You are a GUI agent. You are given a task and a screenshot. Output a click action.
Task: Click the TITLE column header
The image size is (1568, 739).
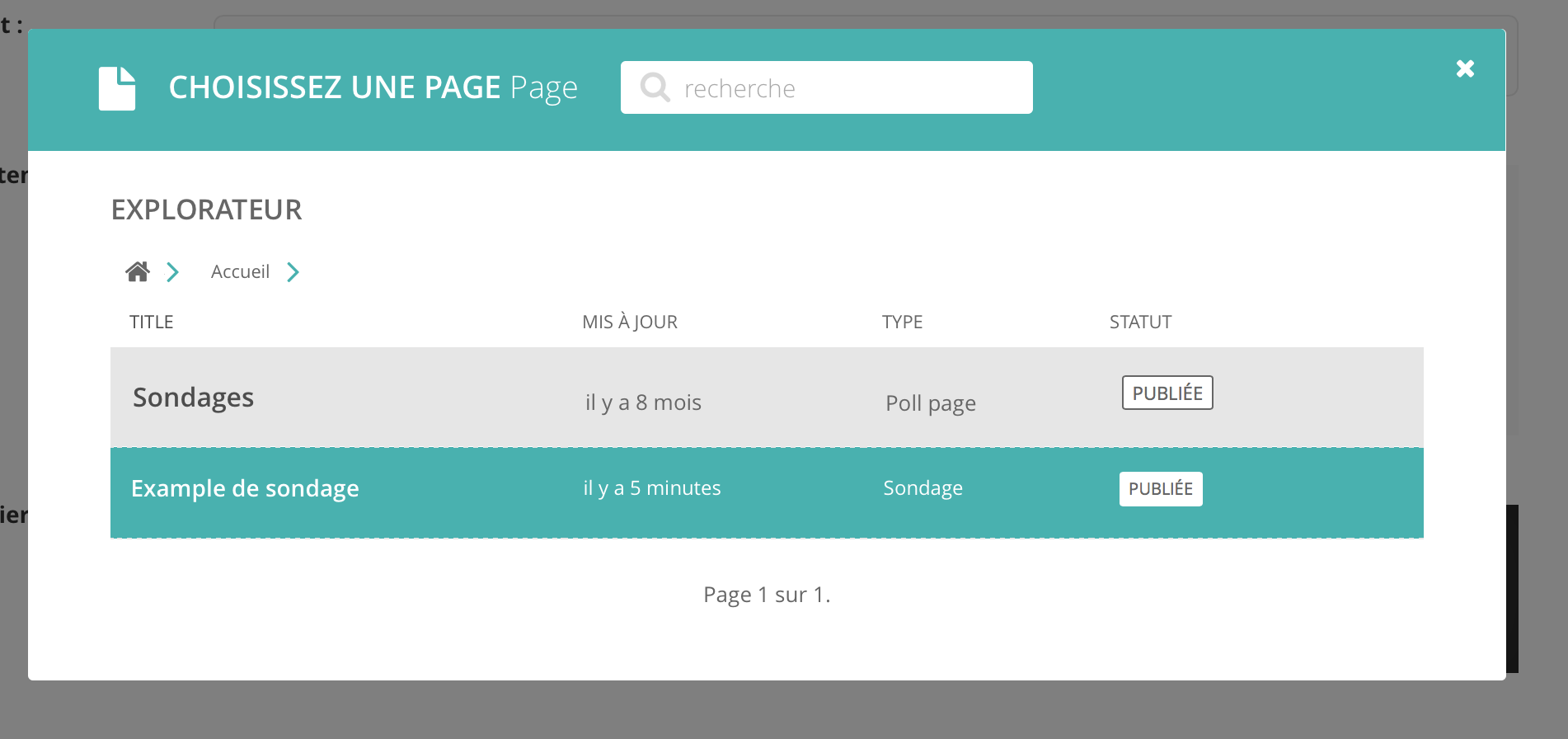pyautogui.click(x=151, y=322)
